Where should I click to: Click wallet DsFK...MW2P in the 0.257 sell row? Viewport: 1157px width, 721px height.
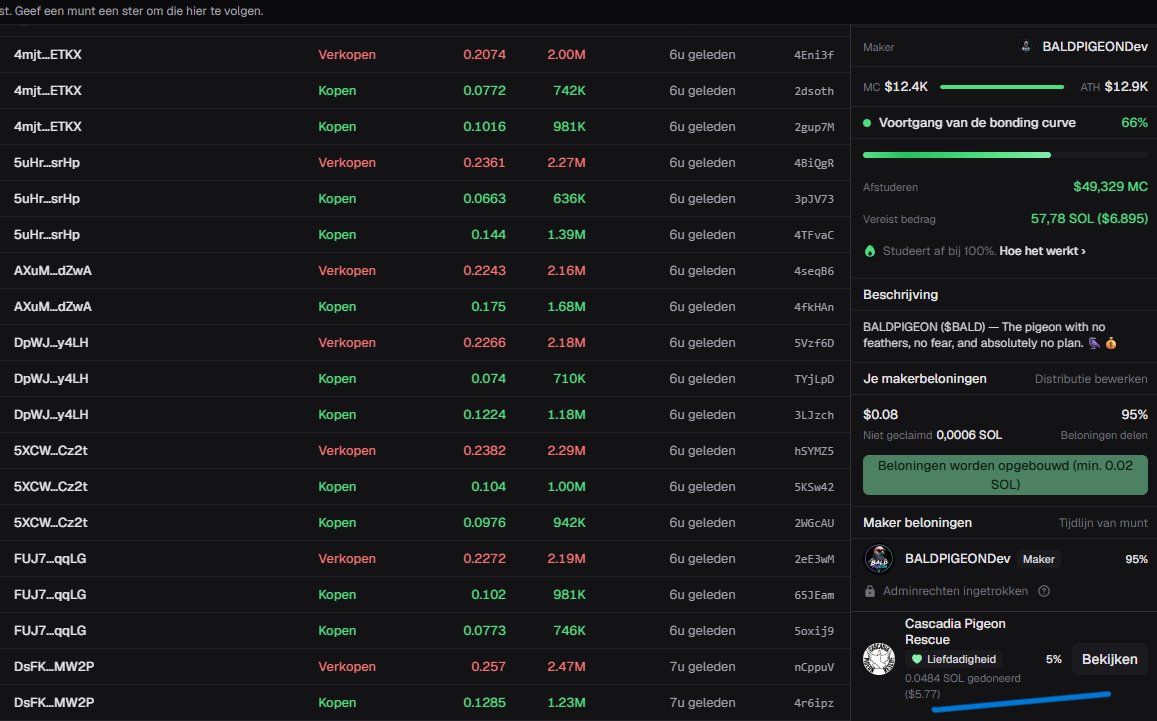[54, 666]
